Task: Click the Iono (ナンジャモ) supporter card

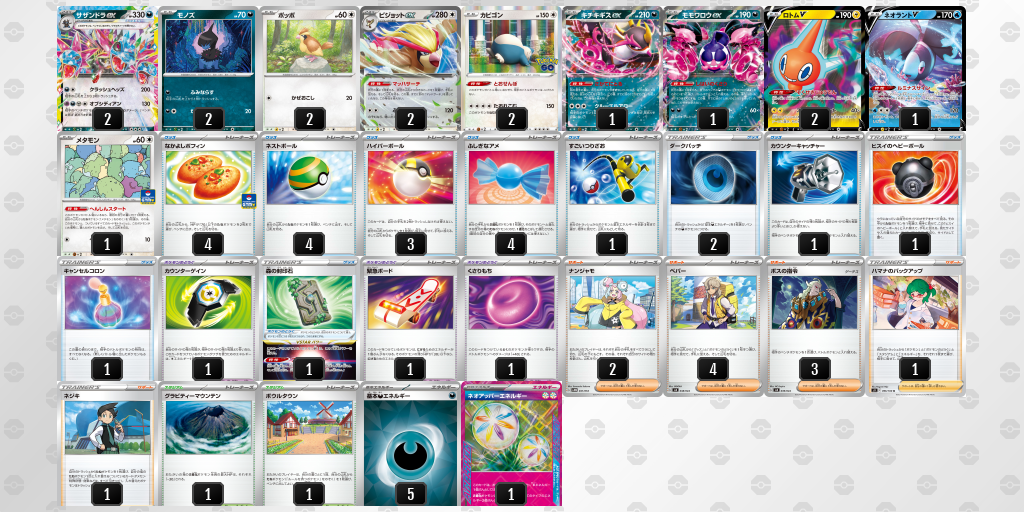Action: (x=612, y=326)
